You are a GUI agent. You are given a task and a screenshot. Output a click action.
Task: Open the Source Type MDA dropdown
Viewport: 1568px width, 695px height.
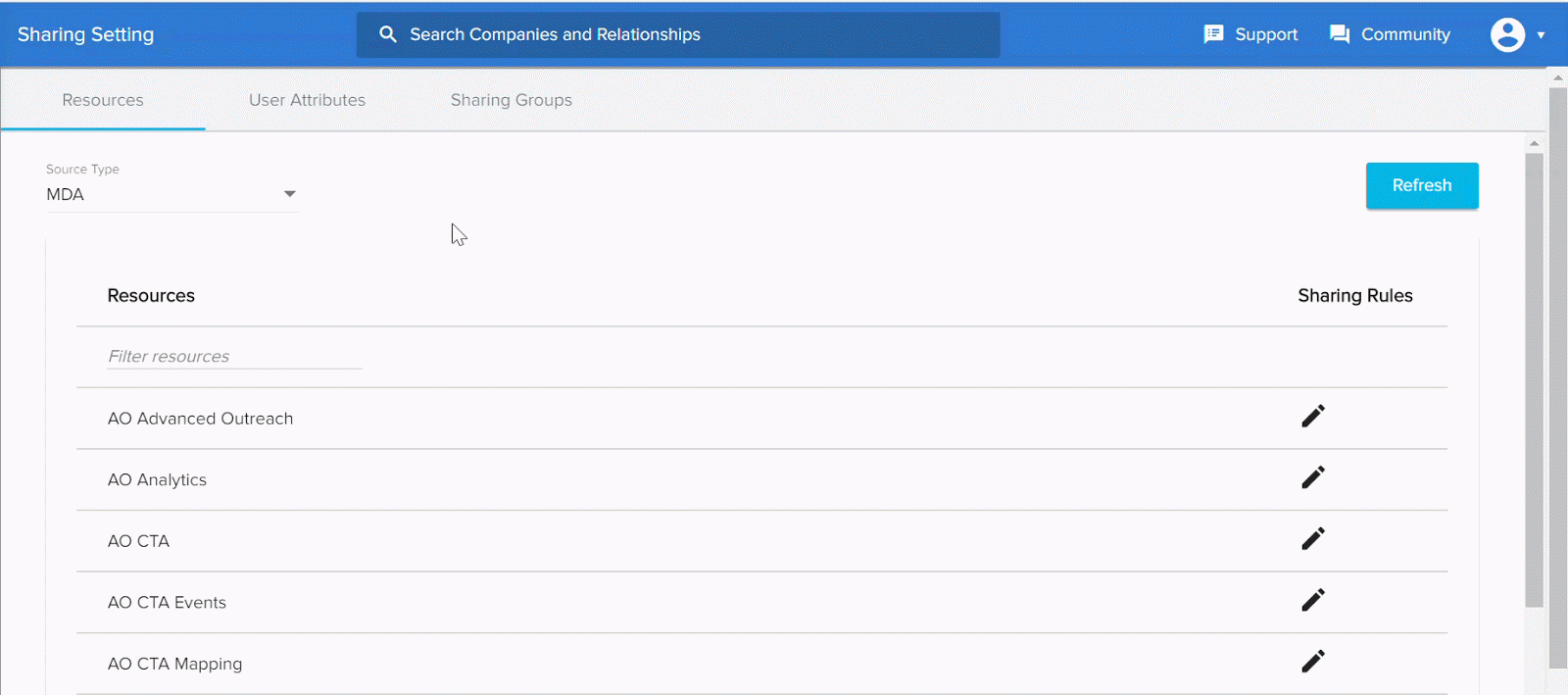click(x=171, y=194)
